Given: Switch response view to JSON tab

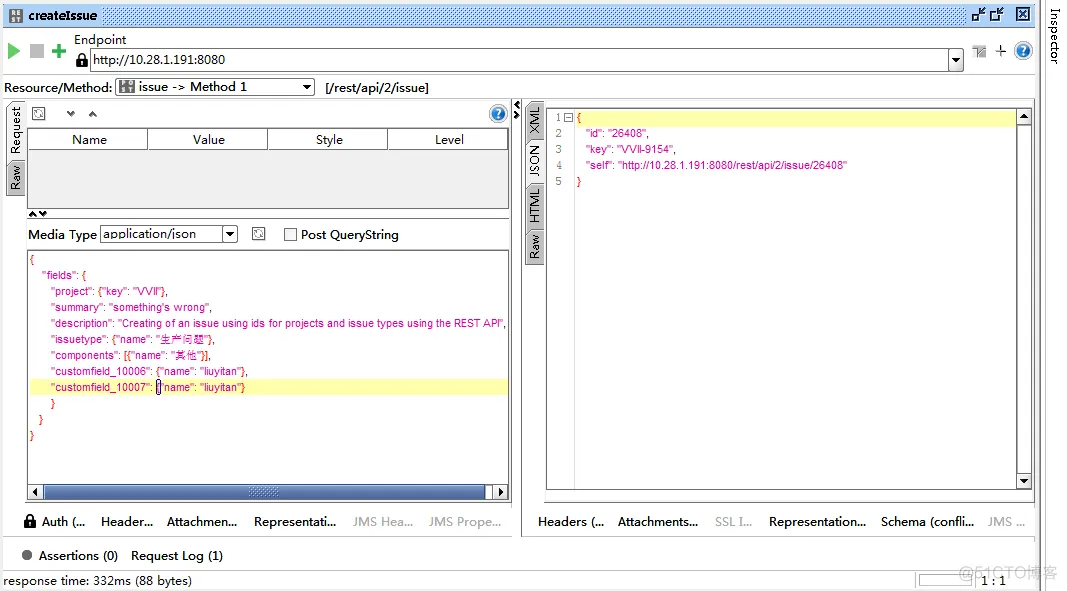Looking at the screenshot, I should 535,161.
